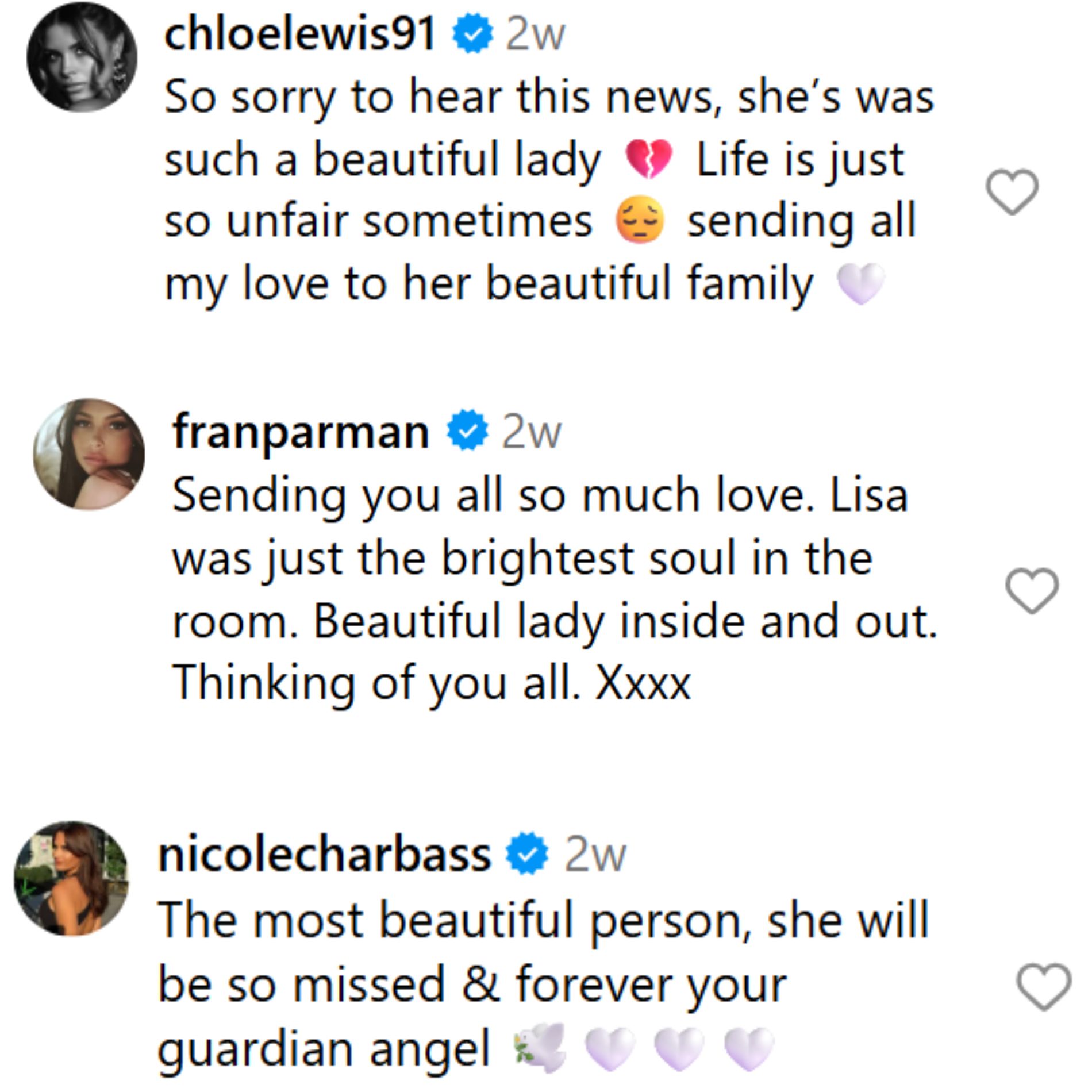This screenshot has width=1092, height=1092.
Task: Like franparman's comment with the heart
Action: coord(1032,591)
